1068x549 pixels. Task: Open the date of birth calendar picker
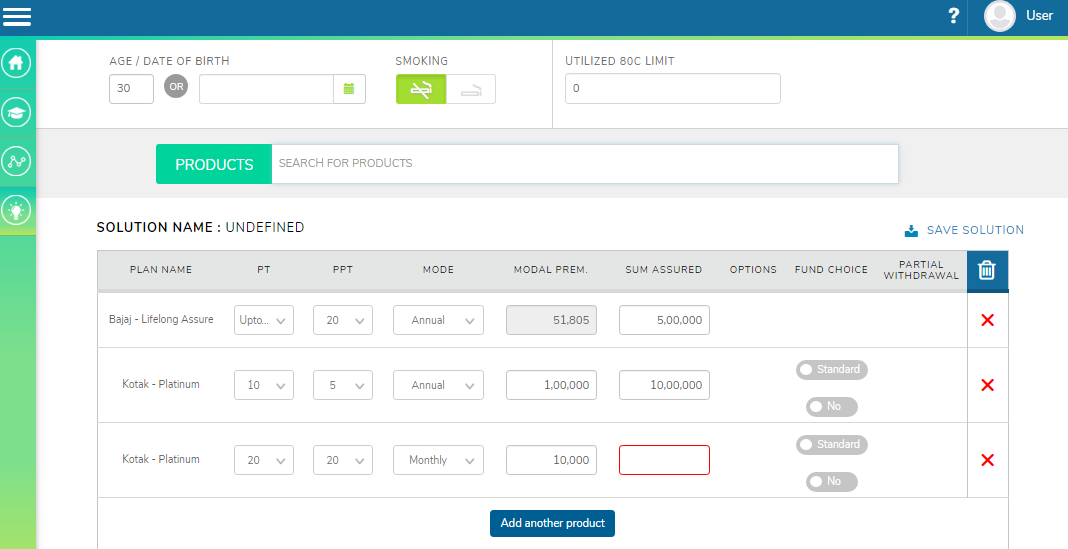(349, 89)
